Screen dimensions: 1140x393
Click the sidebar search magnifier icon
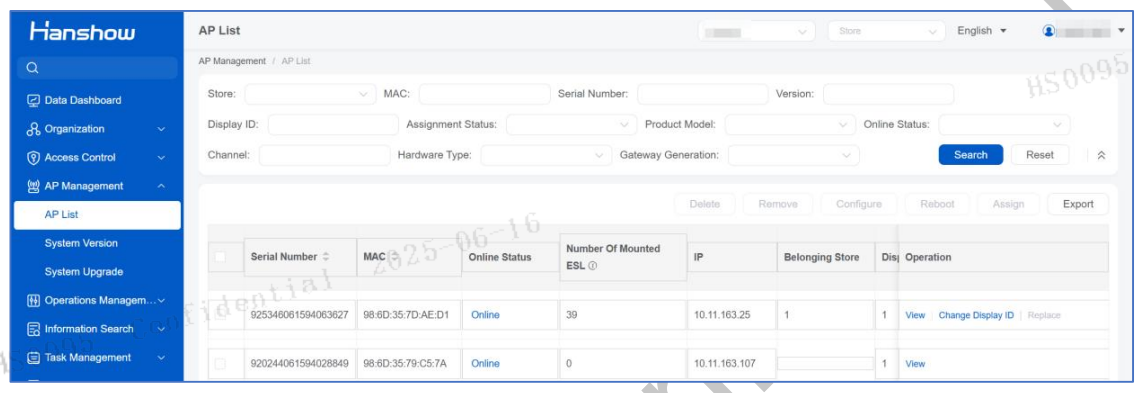pos(32,69)
